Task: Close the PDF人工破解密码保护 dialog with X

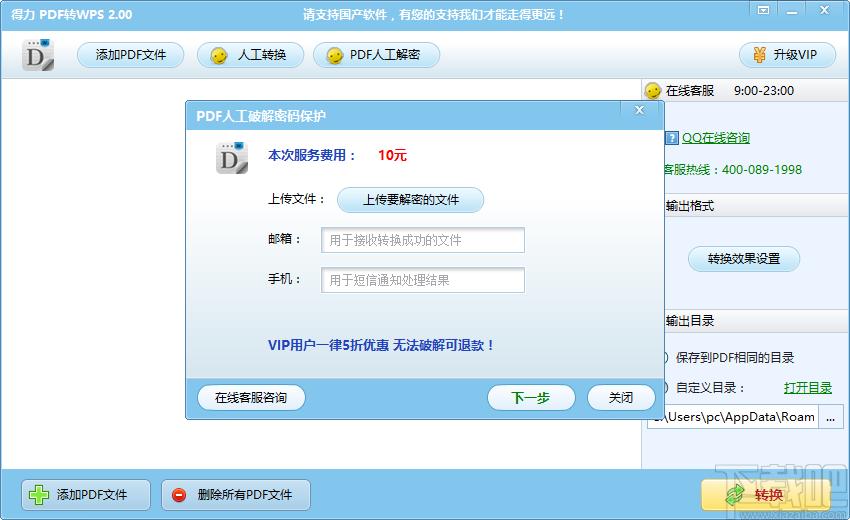Action: 640,110
